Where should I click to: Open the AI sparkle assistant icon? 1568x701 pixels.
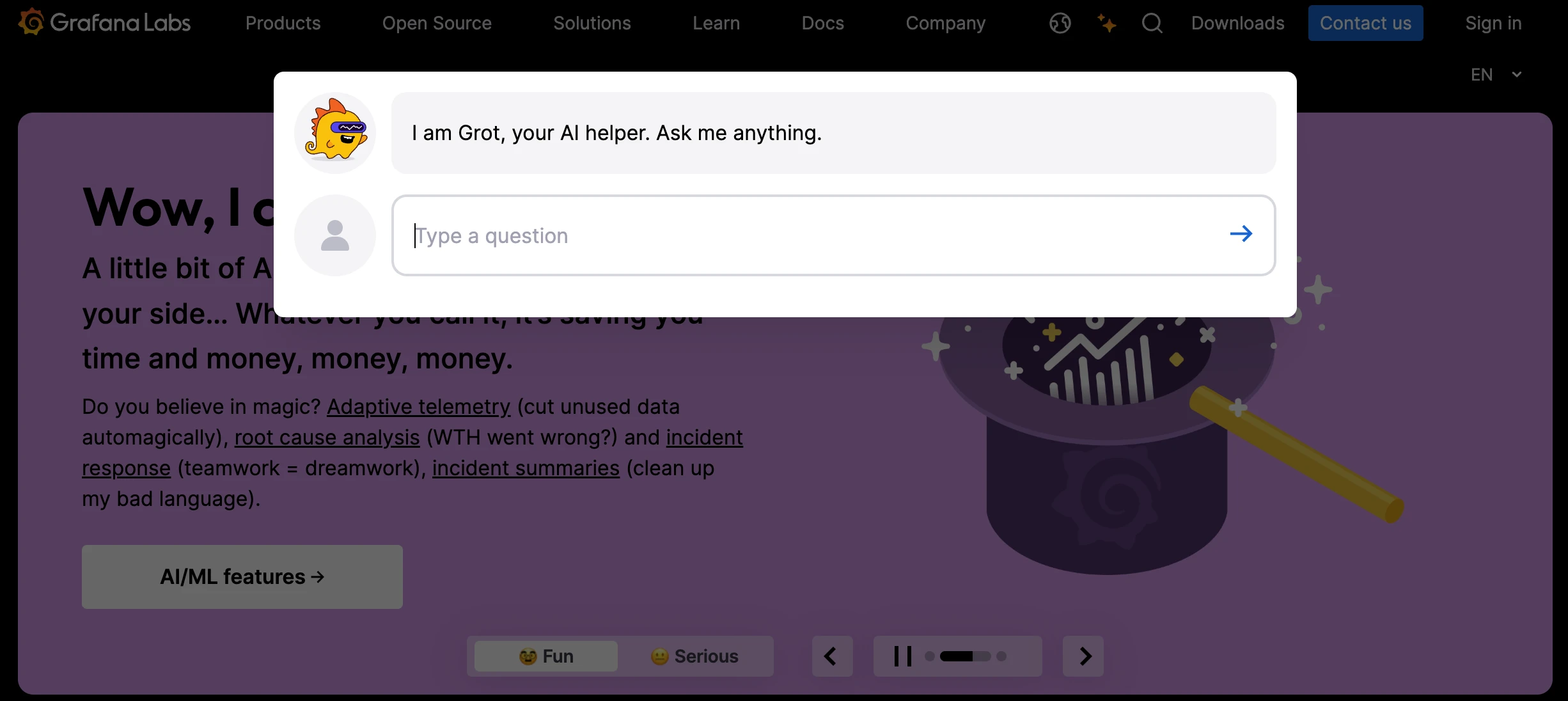point(1106,23)
